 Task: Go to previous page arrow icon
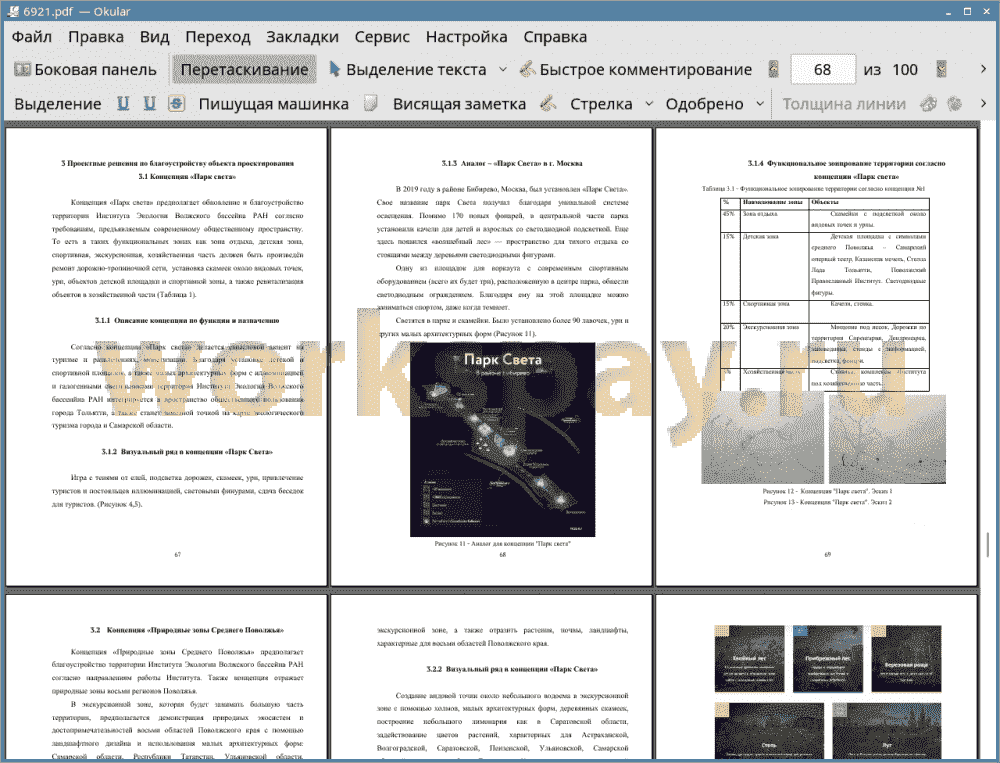[x=774, y=70]
